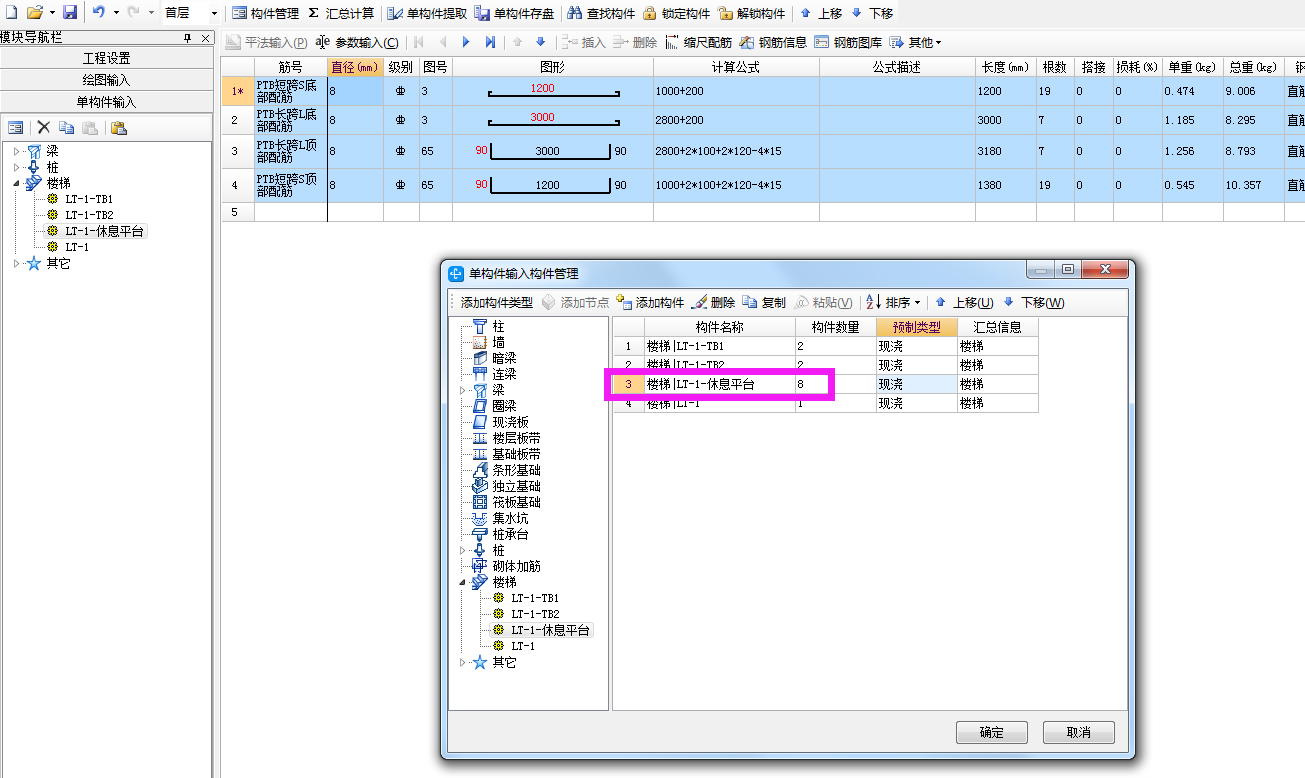
Task: Click the Undo arrow icon
Action: point(98,12)
